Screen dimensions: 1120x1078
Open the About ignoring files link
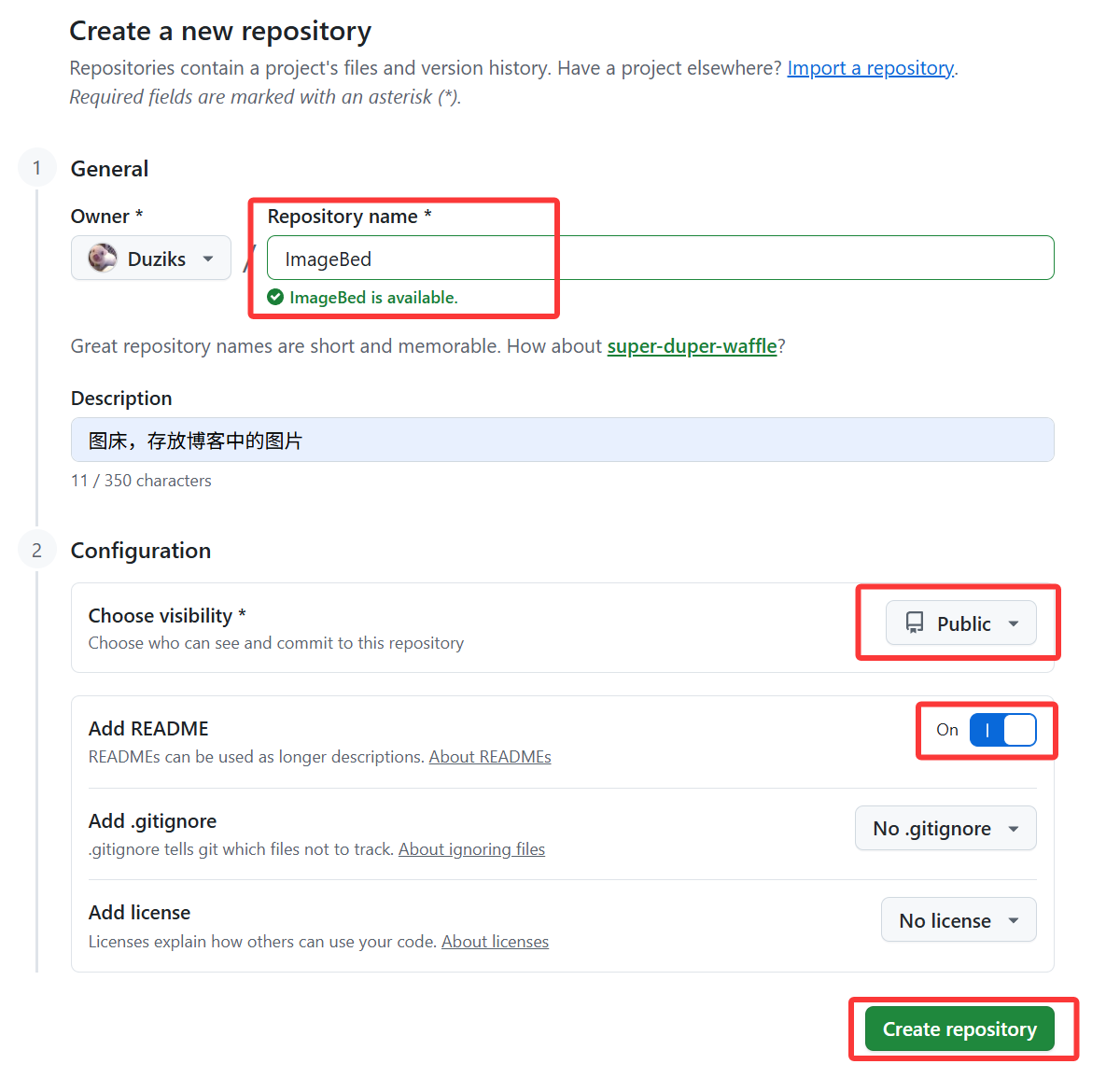point(471,849)
